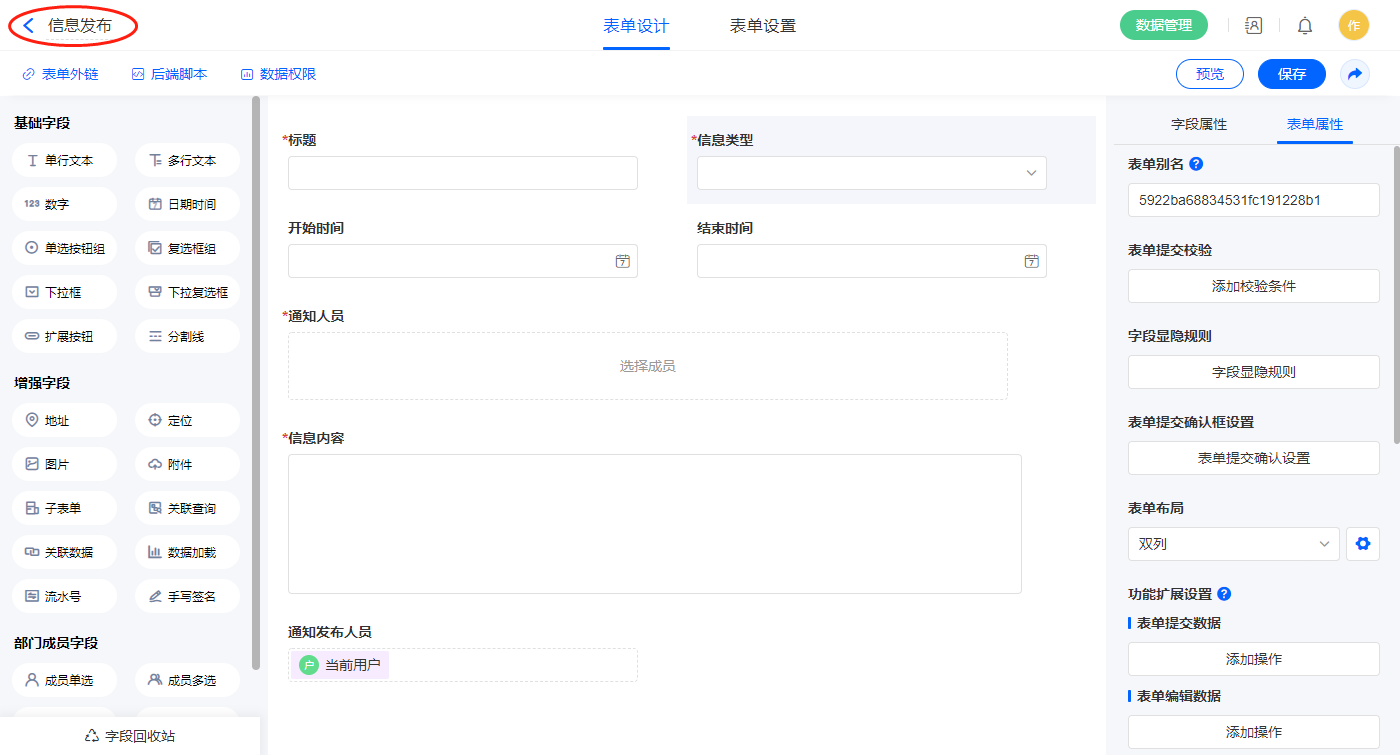Viewport: 1400px width, 755px height.
Task: Click the 保存 button
Action: (x=1291, y=74)
